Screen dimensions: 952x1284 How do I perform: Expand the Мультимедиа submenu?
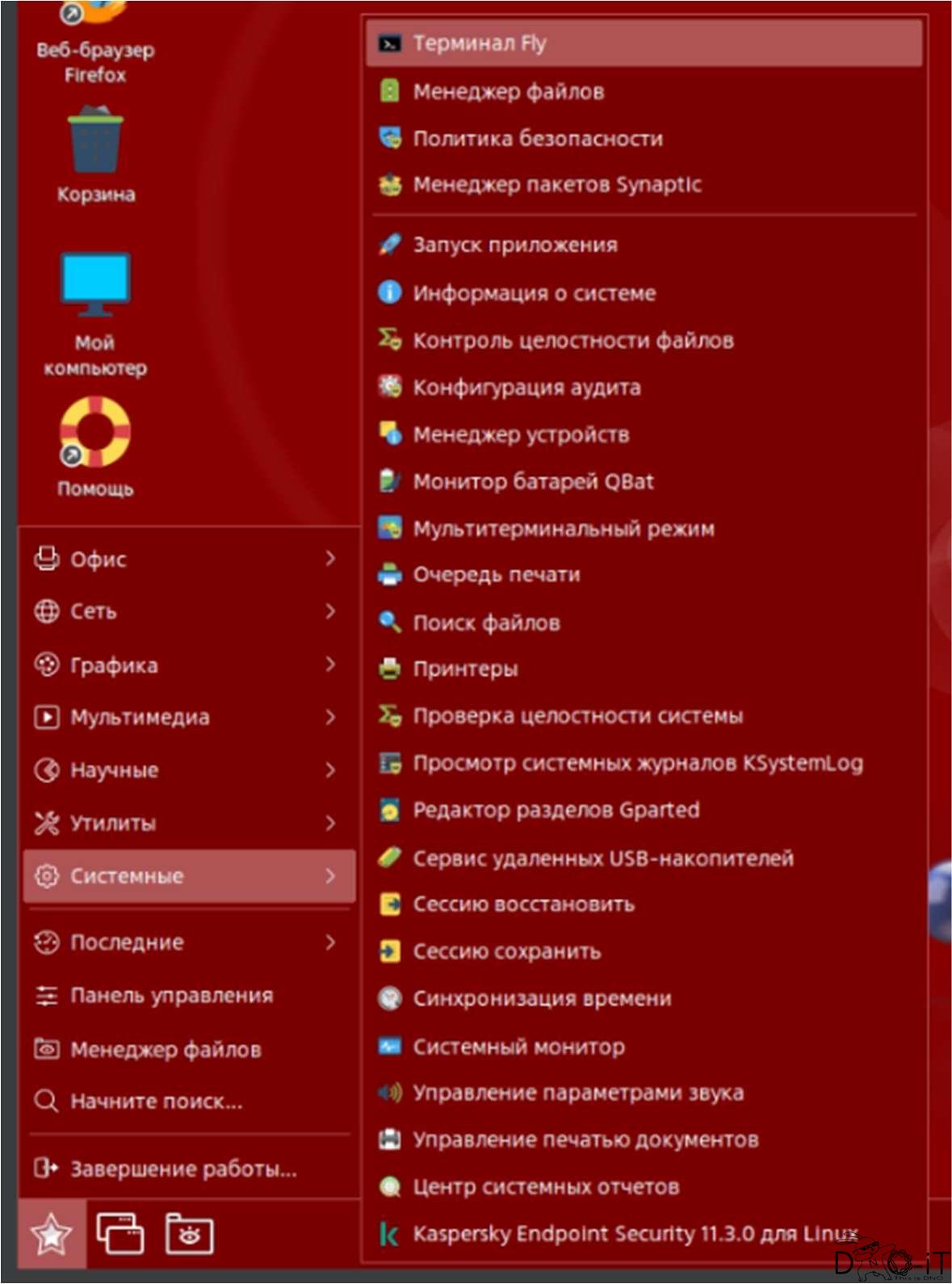coord(139,717)
